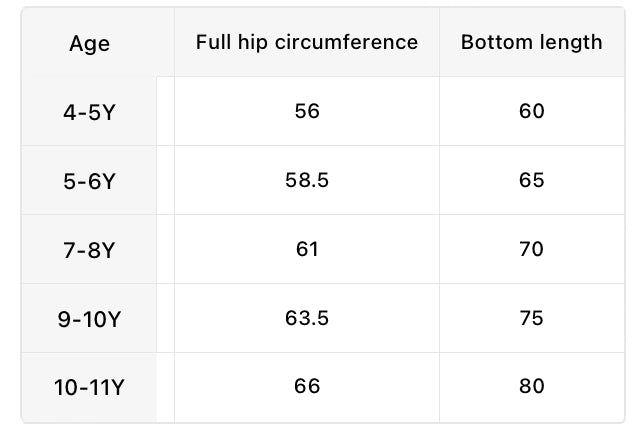Select the 5-6Y age row label
Viewport: 640px width, 429px height.
click(x=89, y=181)
